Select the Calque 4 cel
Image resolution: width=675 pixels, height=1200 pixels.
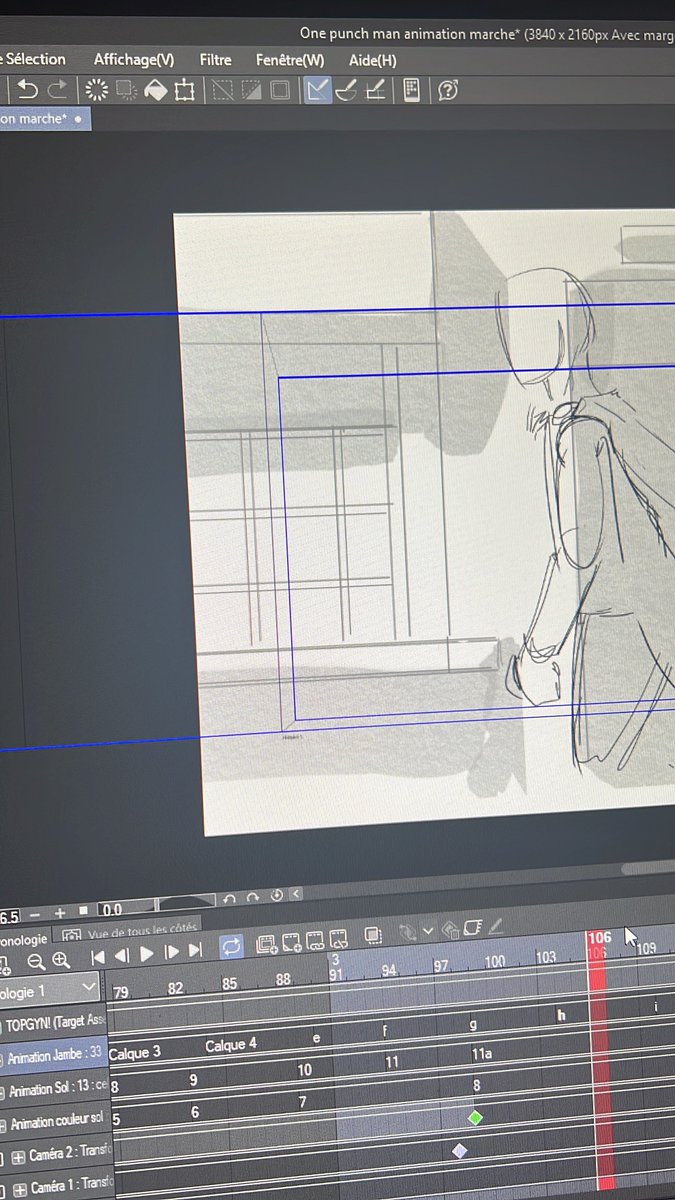pyautogui.click(x=231, y=1045)
